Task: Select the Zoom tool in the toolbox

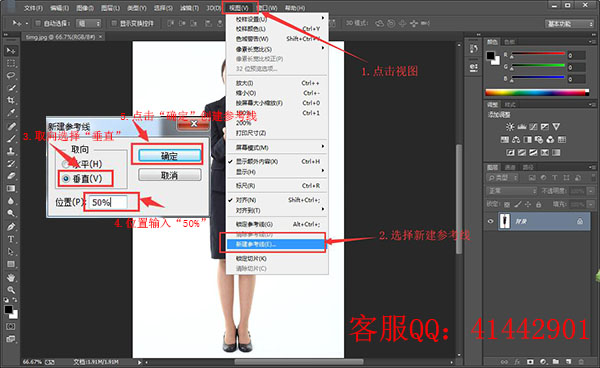Action: (11, 290)
